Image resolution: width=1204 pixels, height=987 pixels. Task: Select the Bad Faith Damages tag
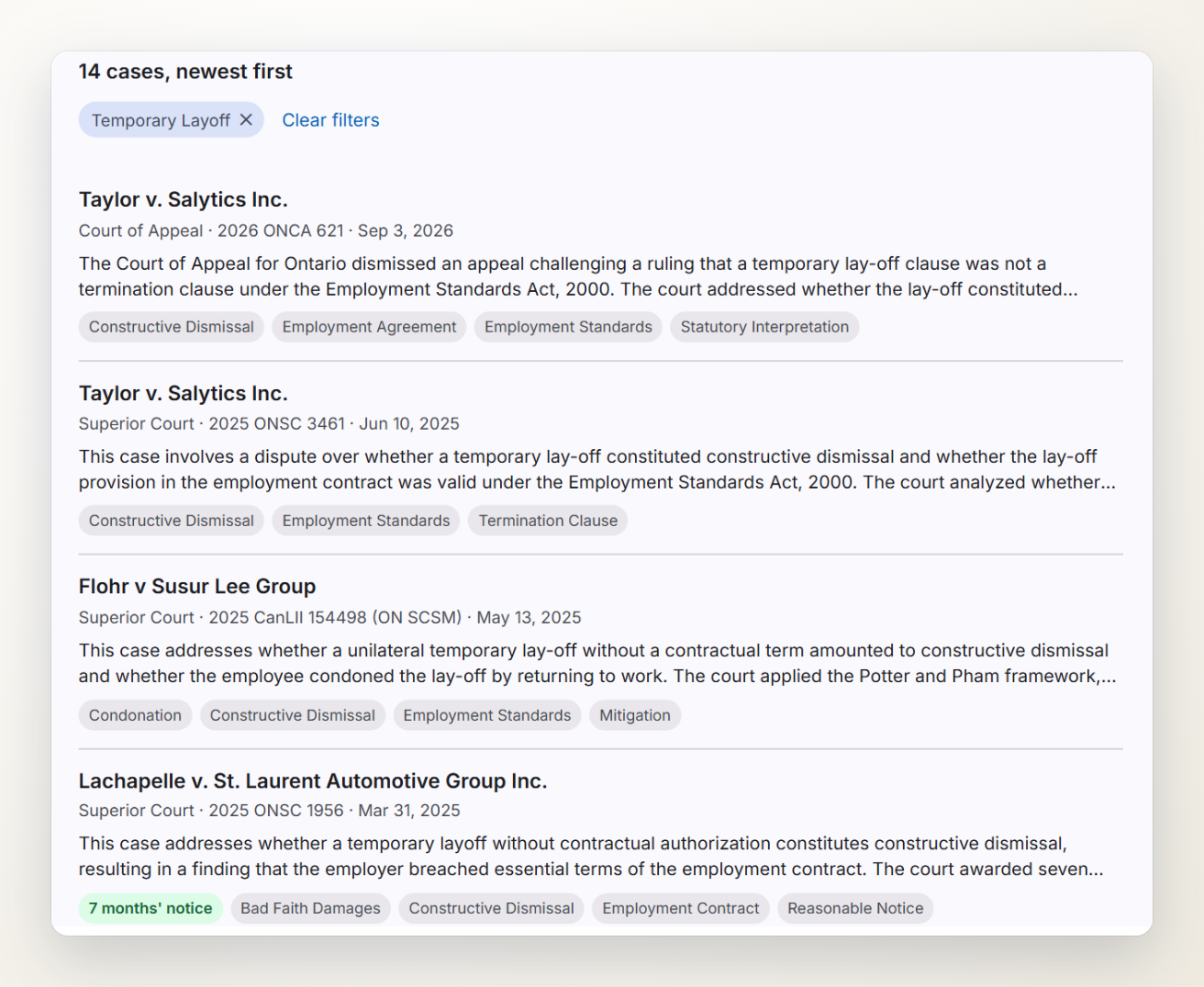310,908
